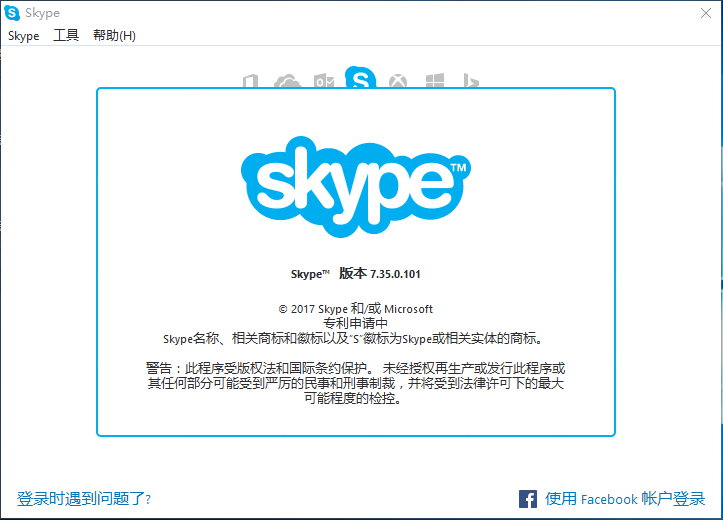Screen dimensions: 723x520
Task: Click the version text 7.35.0.101
Action: click(x=395, y=274)
